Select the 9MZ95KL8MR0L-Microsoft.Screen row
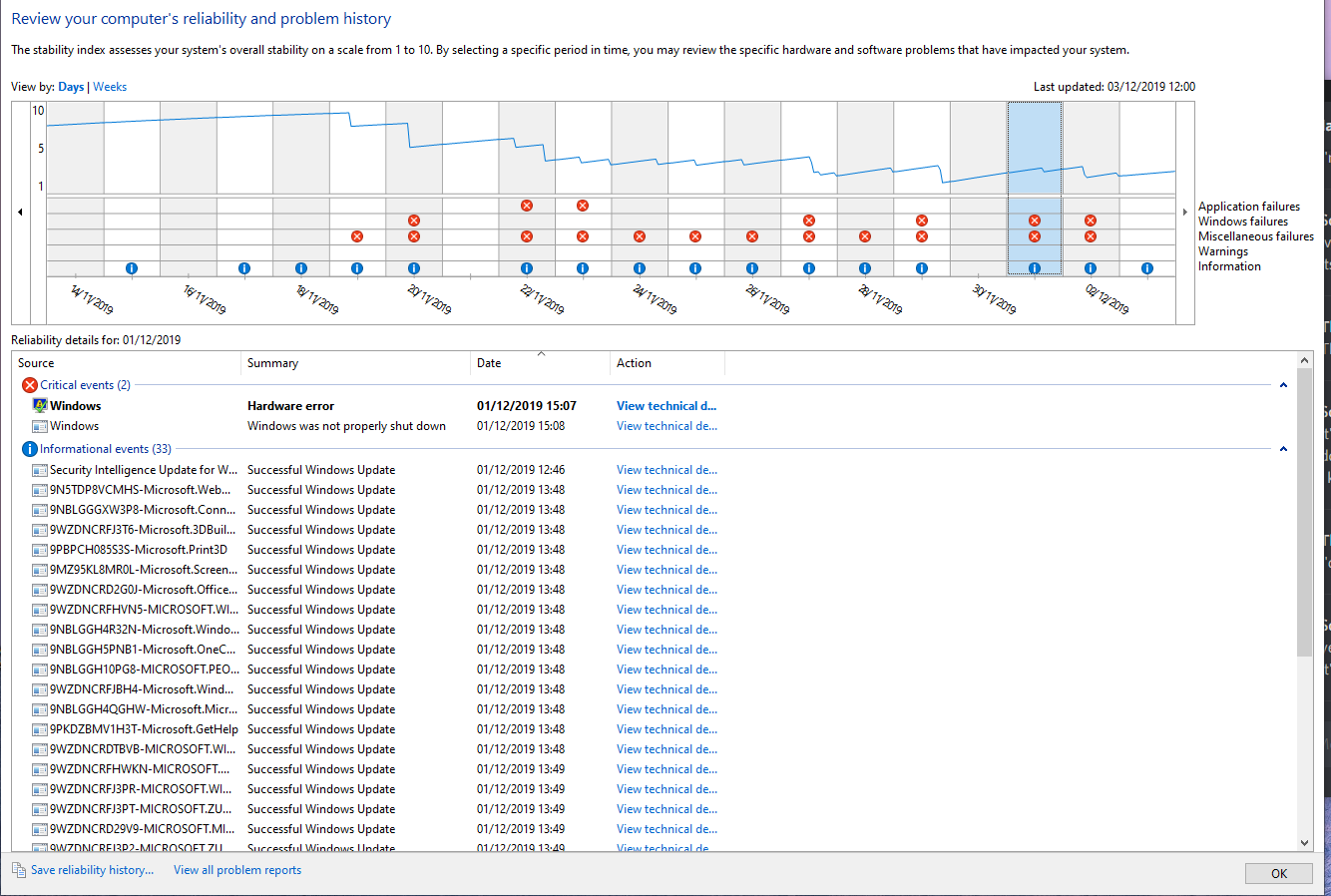The height and width of the screenshot is (896, 1331). point(654,570)
